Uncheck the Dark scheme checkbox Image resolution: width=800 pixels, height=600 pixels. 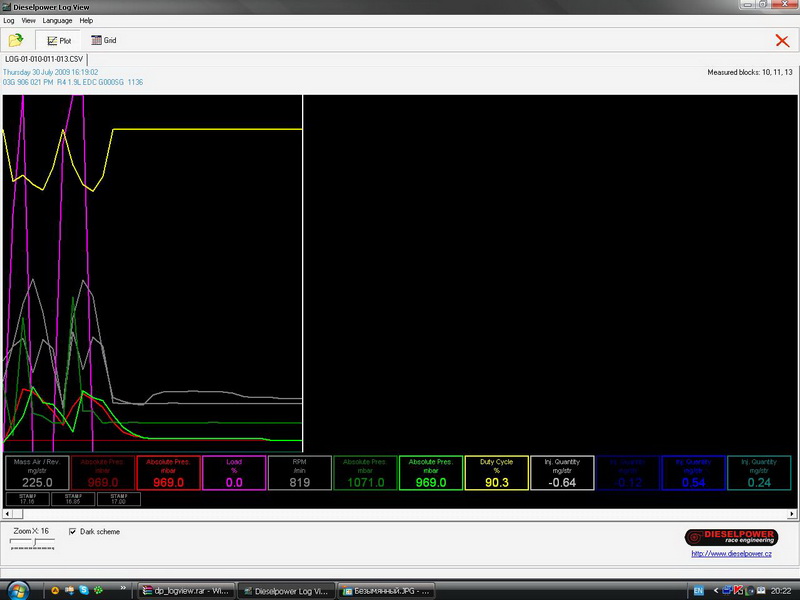tap(72, 532)
